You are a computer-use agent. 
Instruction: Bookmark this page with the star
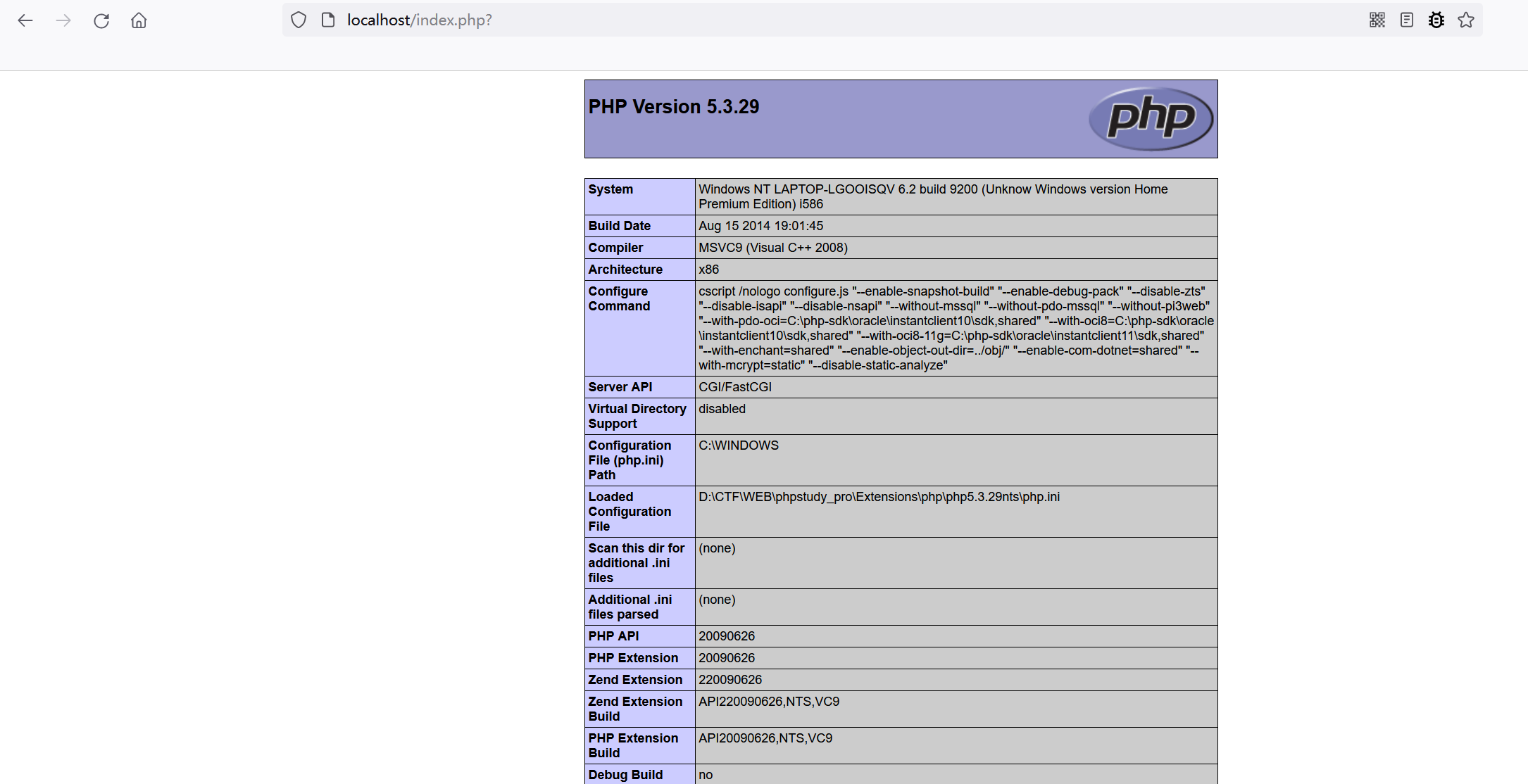pos(1466,20)
